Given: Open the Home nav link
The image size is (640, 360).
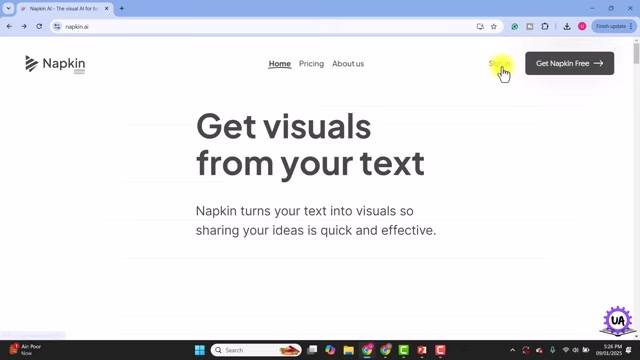Looking at the screenshot, I should [x=280, y=64].
